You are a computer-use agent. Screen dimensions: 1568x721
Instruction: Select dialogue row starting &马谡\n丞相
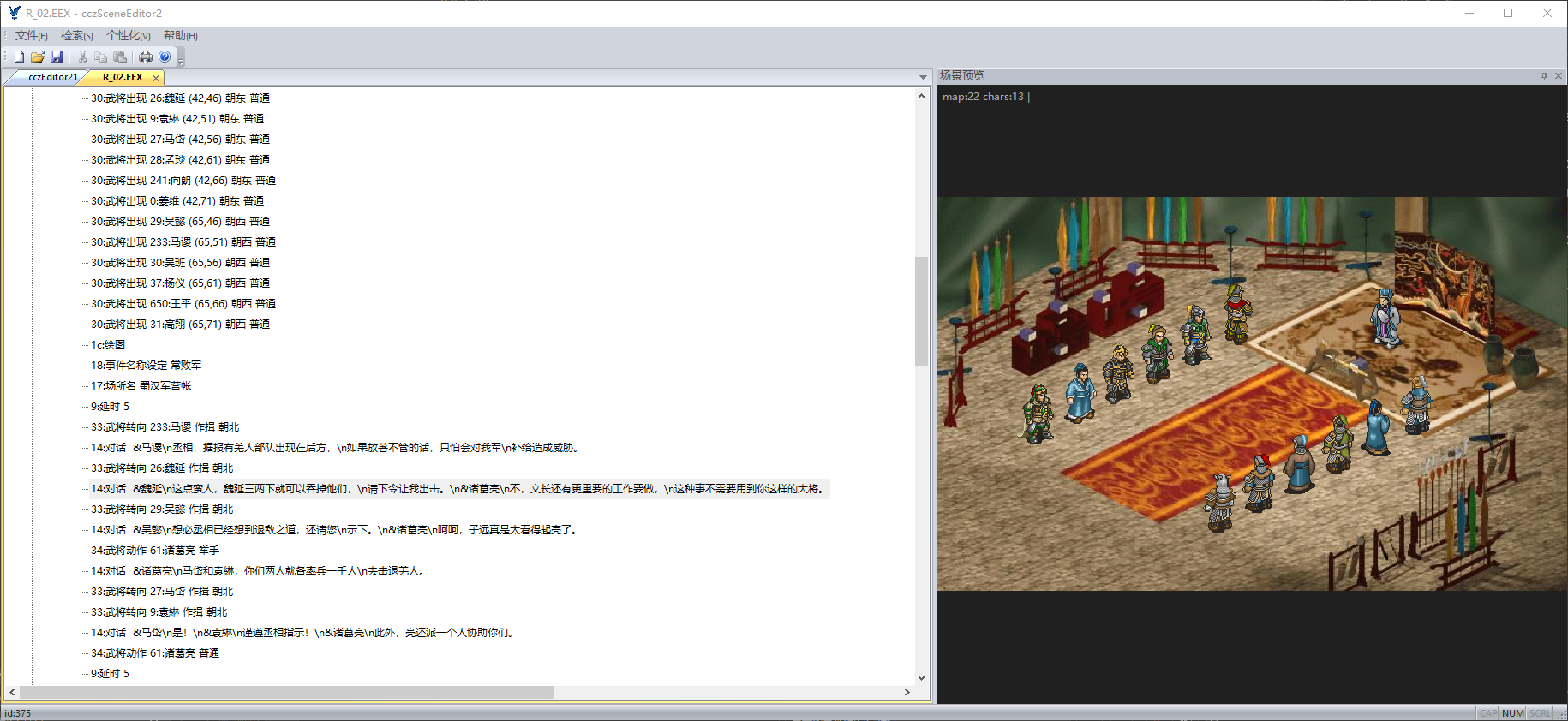(x=336, y=448)
